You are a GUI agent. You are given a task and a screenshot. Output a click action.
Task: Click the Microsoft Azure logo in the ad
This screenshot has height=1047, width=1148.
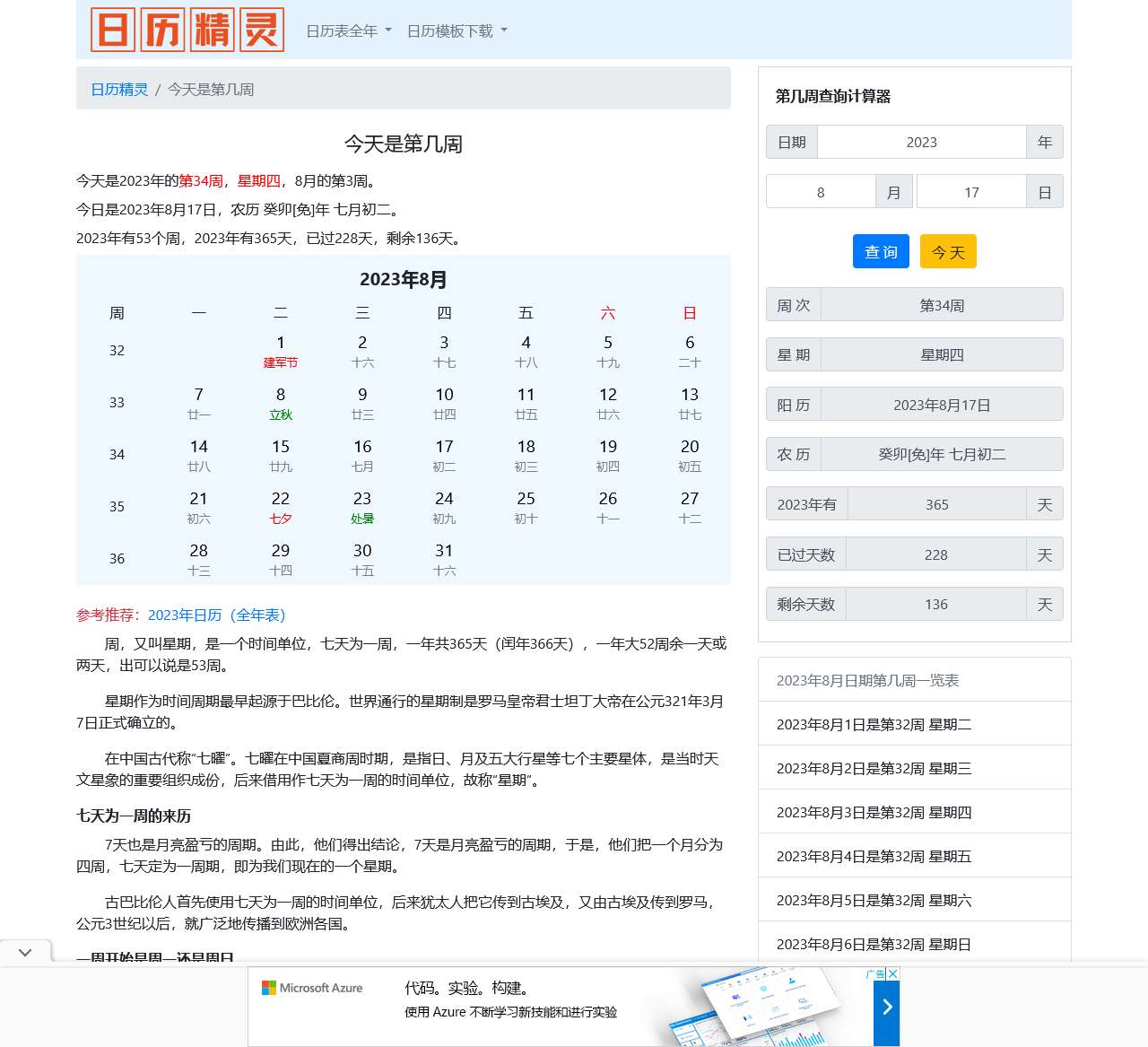pyautogui.click(x=313, y=988)
